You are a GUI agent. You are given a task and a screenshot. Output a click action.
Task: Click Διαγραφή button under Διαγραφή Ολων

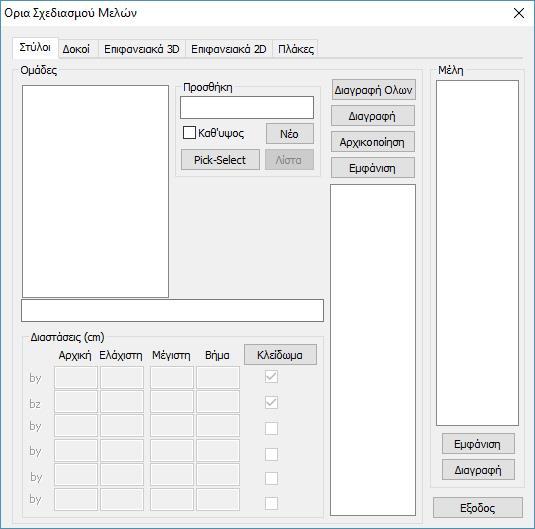373,116
